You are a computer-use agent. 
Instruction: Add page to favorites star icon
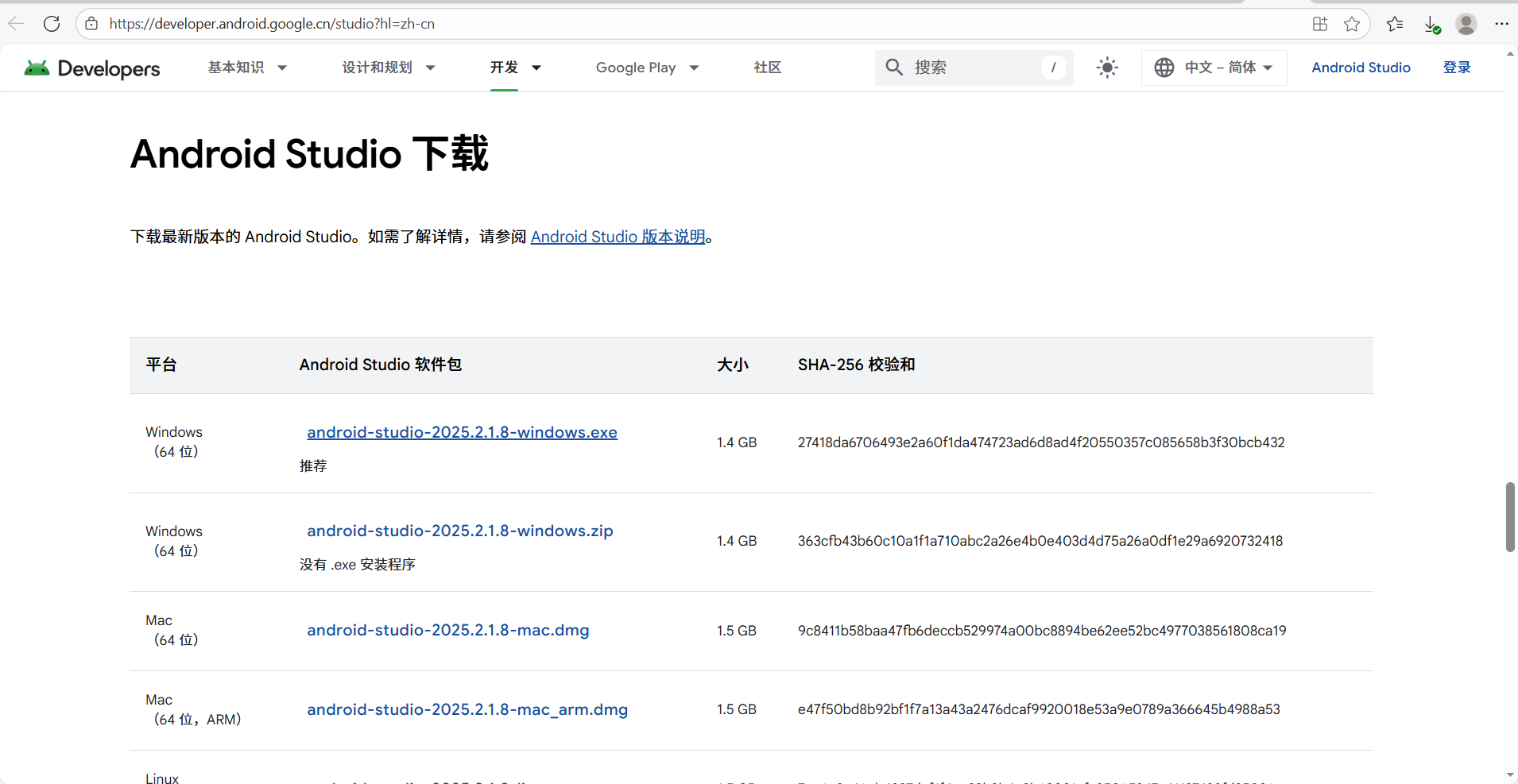point(1352,24)
